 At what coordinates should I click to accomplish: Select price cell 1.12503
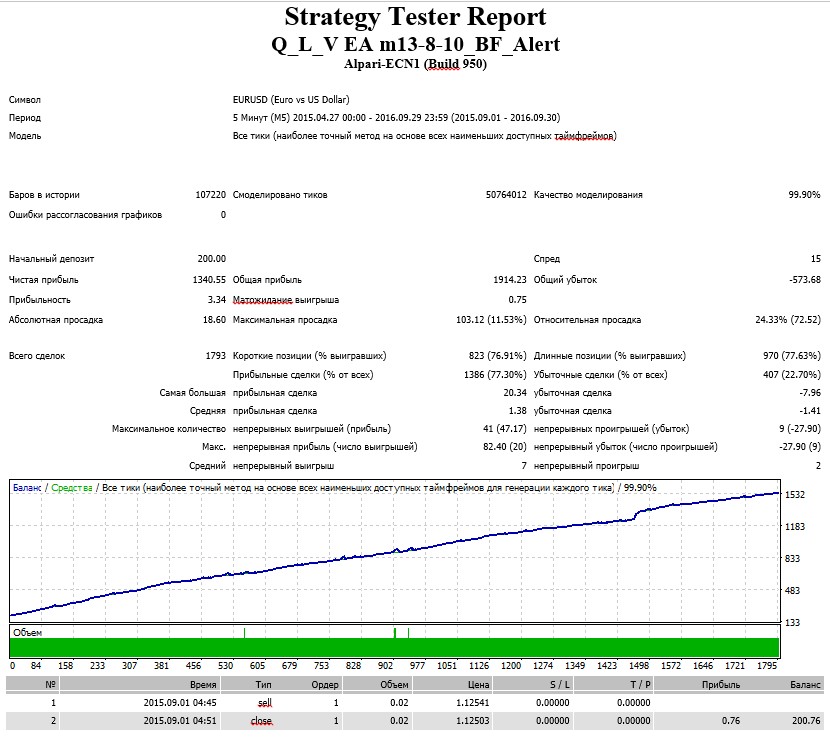[473, 721]
